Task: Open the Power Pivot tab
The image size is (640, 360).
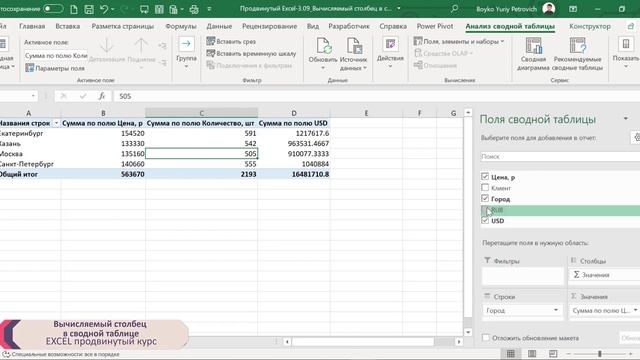Action: point(435,26)
